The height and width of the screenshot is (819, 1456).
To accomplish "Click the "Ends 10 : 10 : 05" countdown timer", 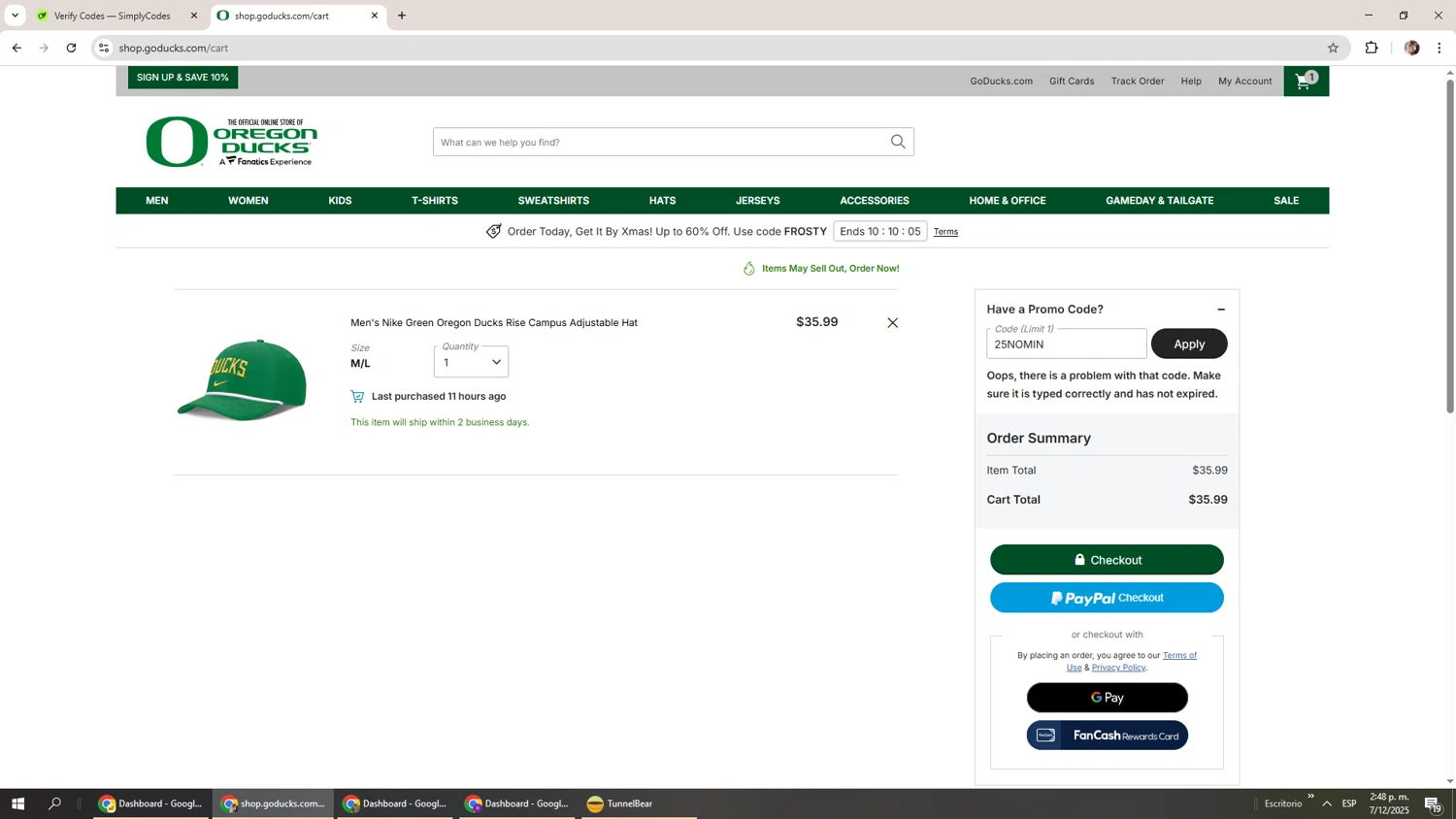I will [x=880, y=232].
